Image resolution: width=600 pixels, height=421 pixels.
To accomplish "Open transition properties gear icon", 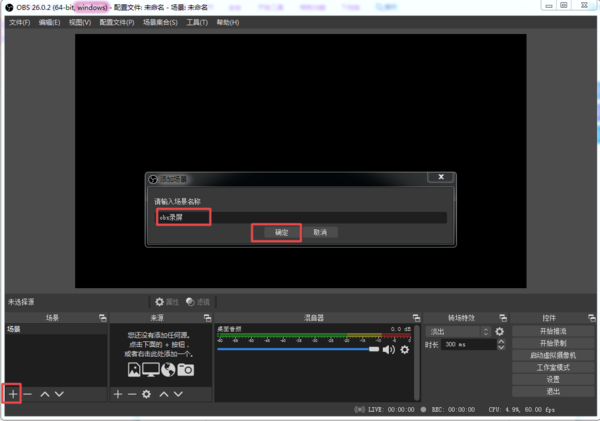I will click(x=500, y=331).
